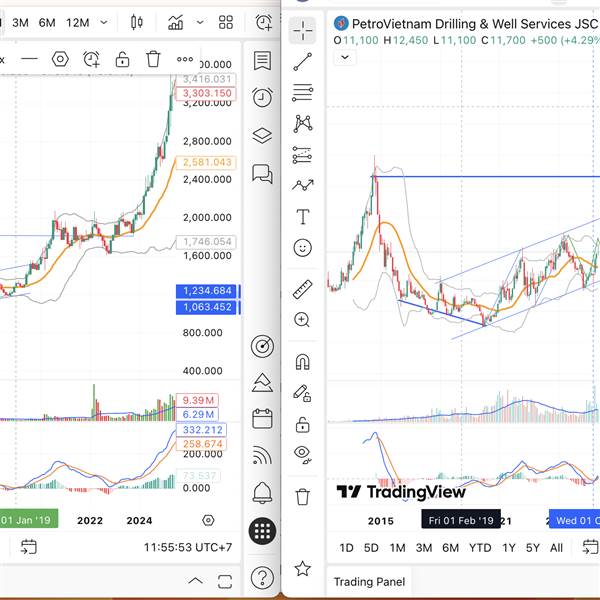Expand the interval dropdown next to 12M
The image size is (600, 600).
104,22
